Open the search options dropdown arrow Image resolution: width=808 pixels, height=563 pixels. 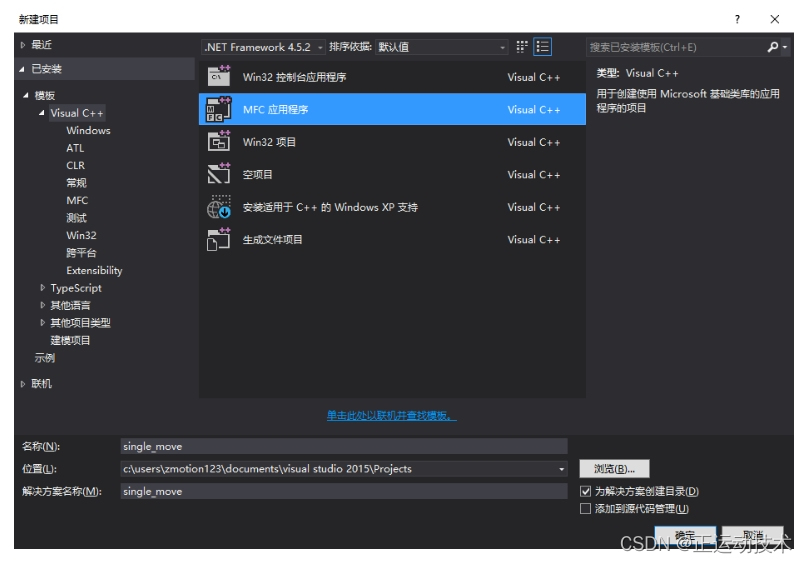785,47
